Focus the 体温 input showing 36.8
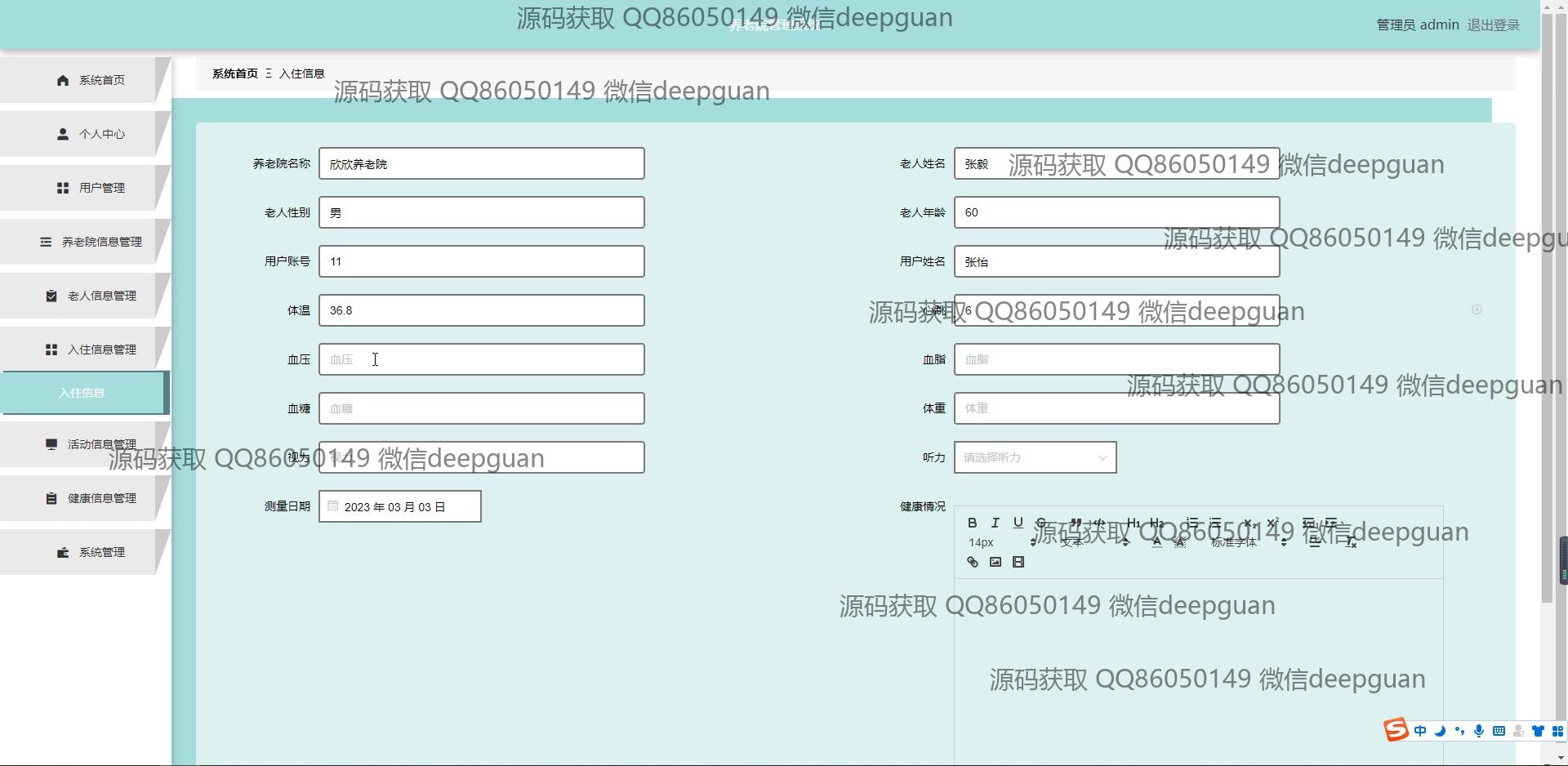The width and height of the screenshot is (1568, 766). pos(482,310)
